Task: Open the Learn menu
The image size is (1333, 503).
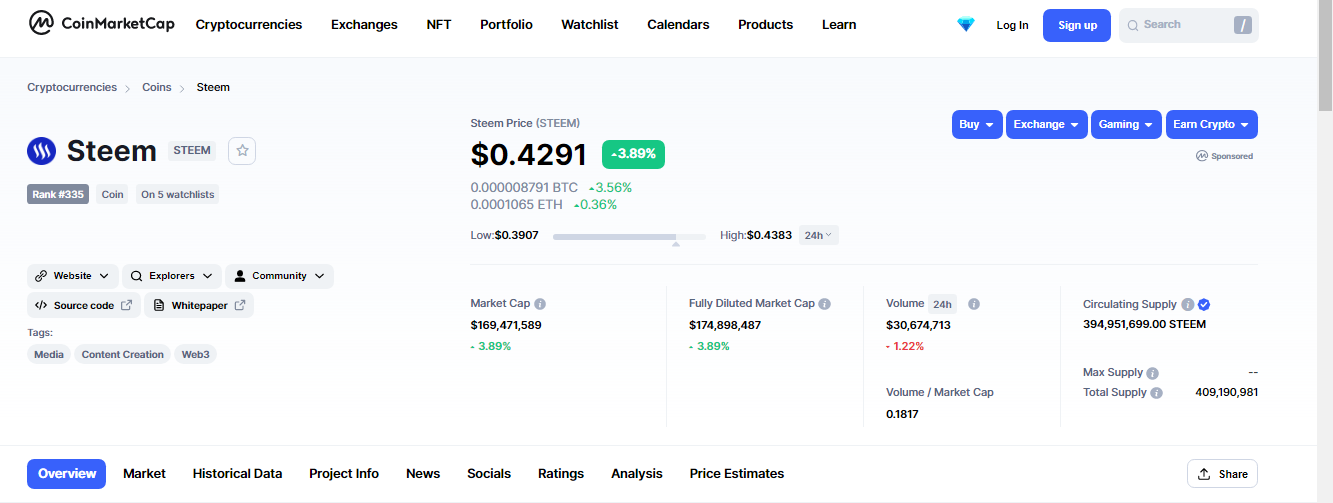Action: point(839,24)
